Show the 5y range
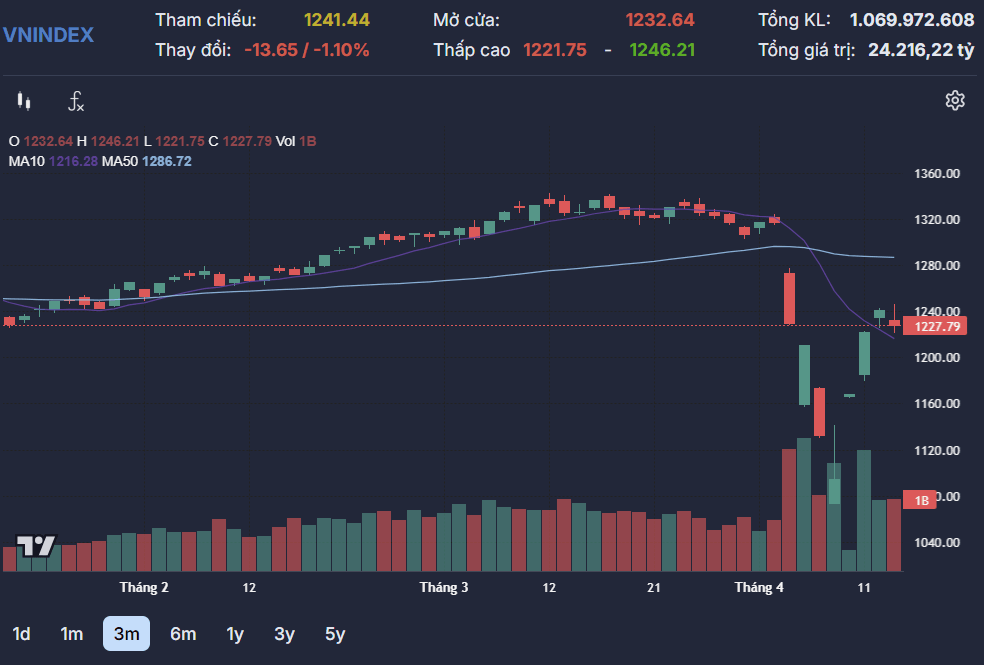Screen dimensions: 984x665 [x=335, y=634]
